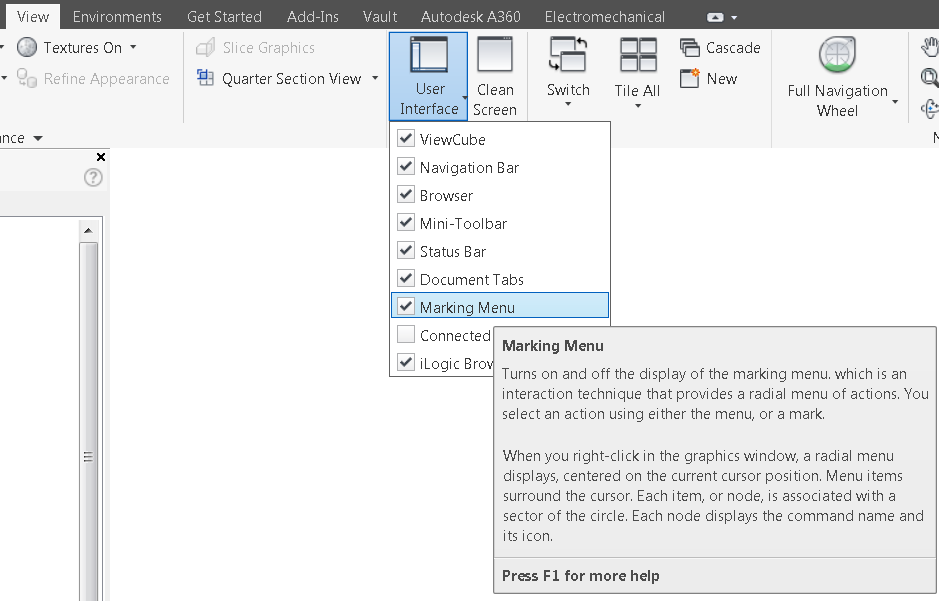Click the User Interface button
Viewport: 939px width, 601px height.
(x=428, y=70)
